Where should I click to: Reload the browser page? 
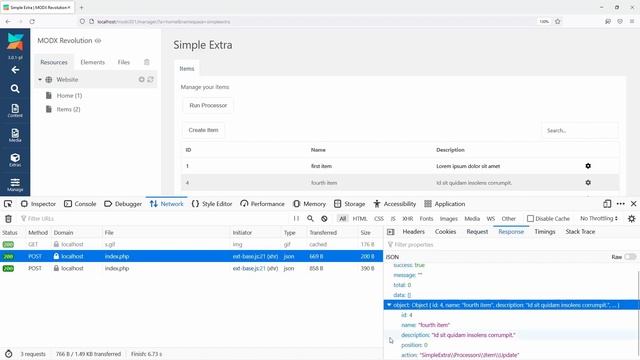32,22
